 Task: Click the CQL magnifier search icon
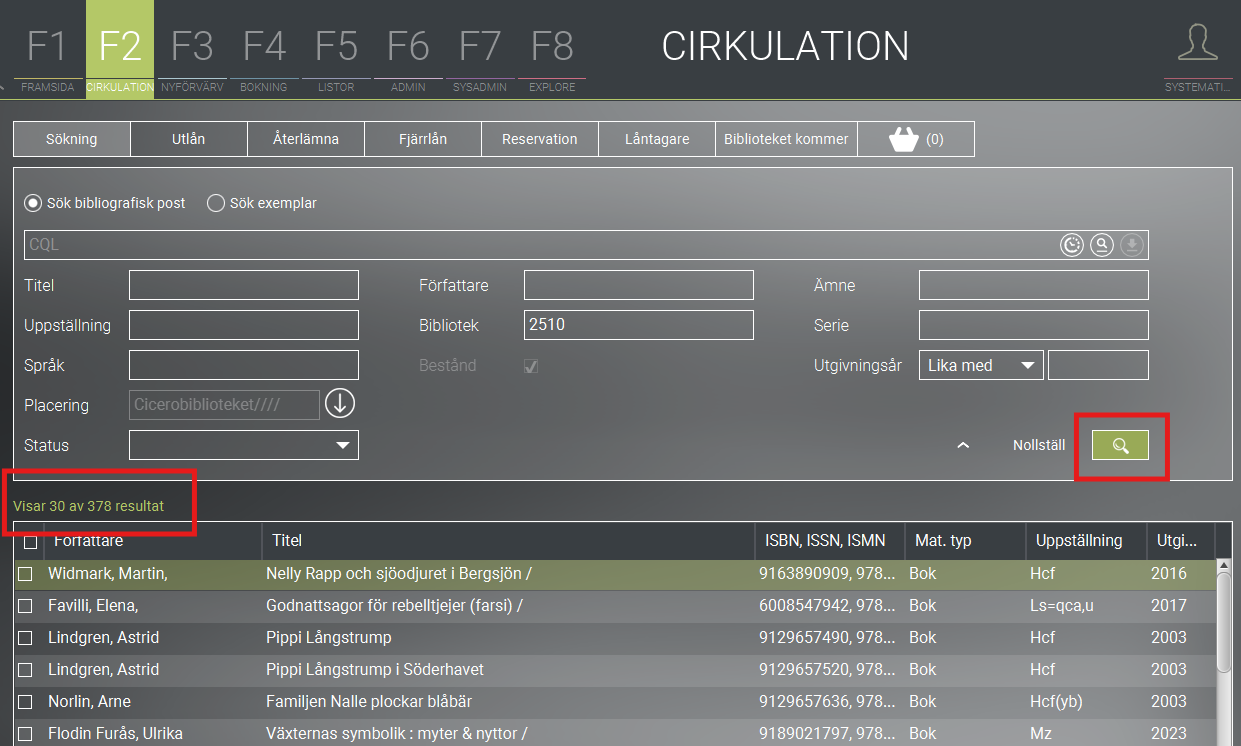[x=1101, y=245]
